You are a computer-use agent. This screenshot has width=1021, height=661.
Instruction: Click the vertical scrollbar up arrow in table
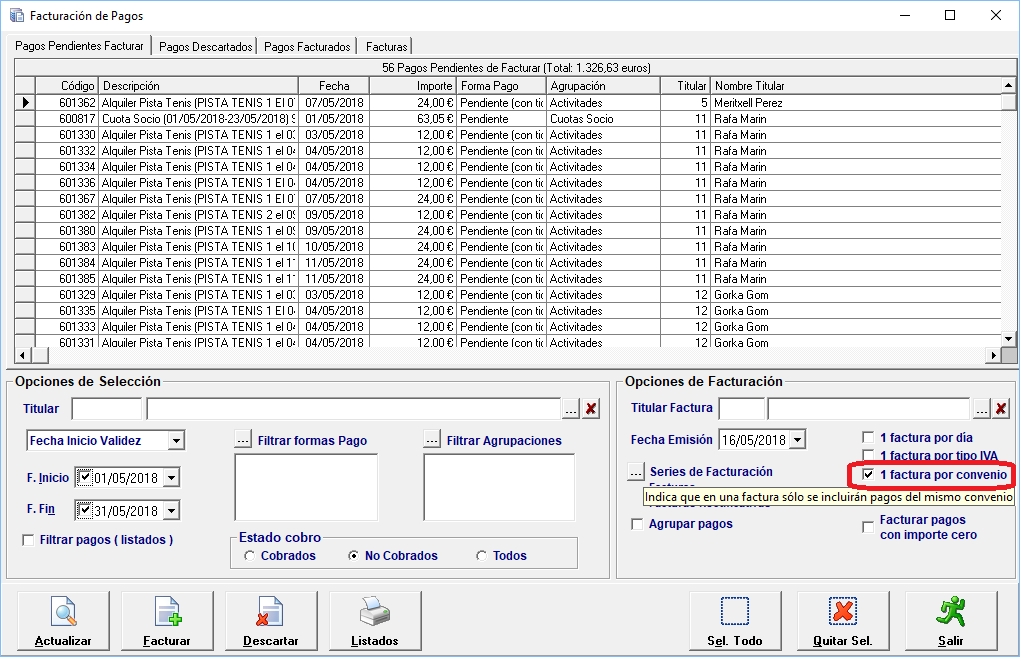(1009, 85)
